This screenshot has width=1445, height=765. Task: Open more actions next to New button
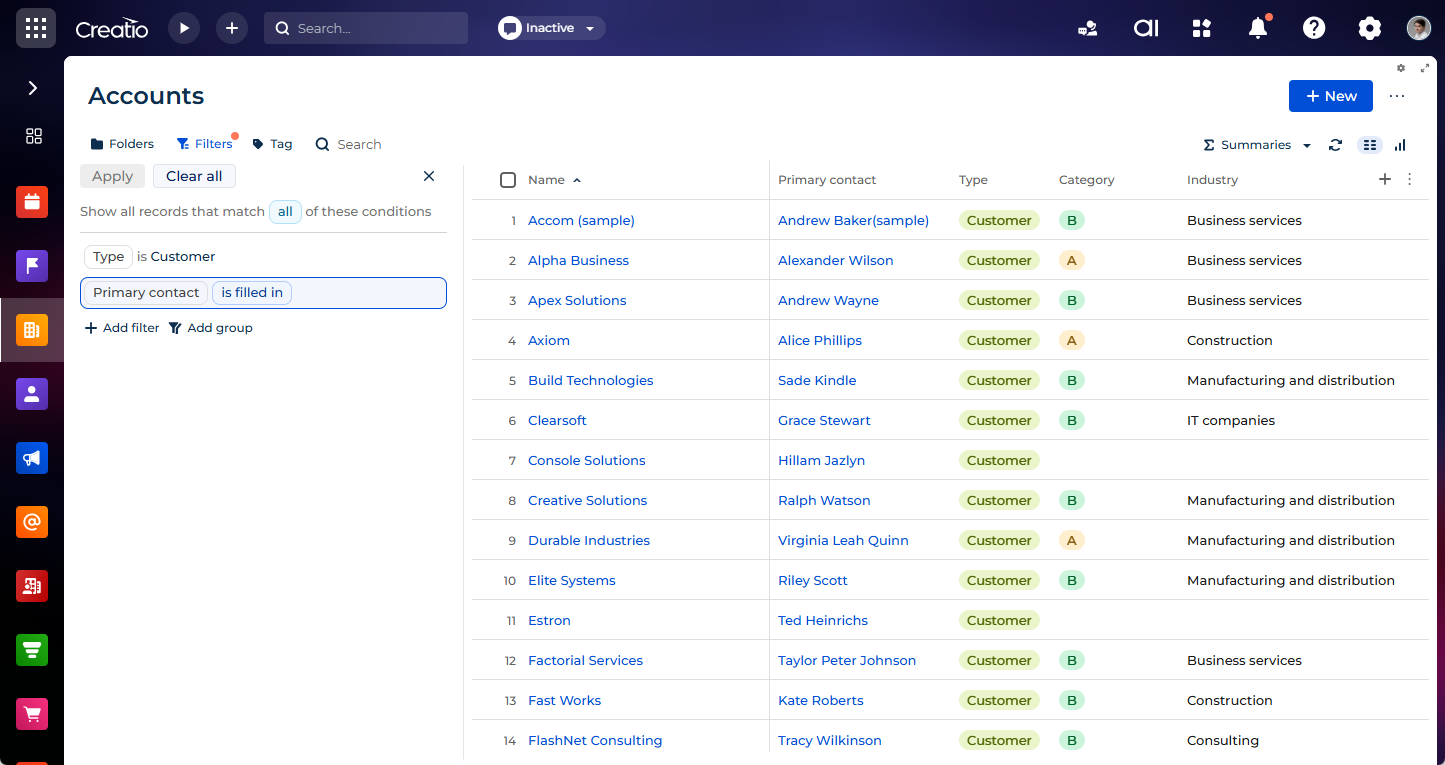tap(1397, 96)
